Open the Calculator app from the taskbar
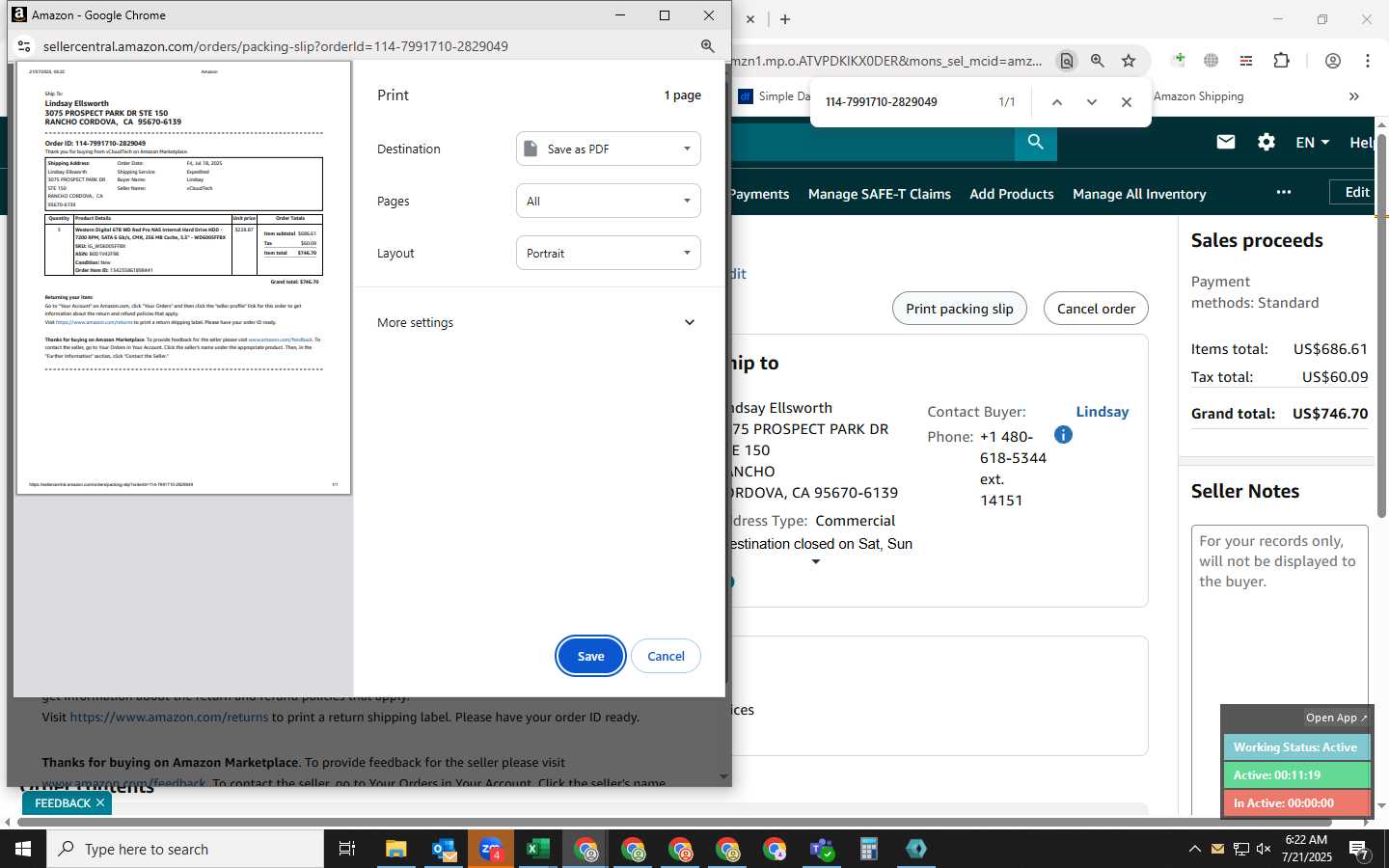1389x868 pixels. (869, 849)
